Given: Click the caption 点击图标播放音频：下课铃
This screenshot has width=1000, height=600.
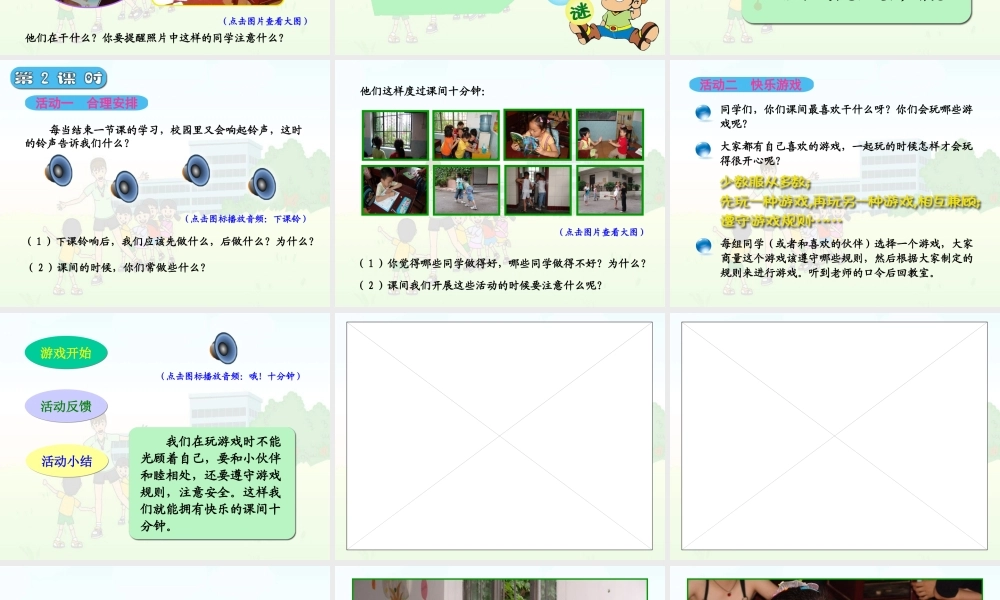Looking at the screenshot, I should (x=246, y=219).
